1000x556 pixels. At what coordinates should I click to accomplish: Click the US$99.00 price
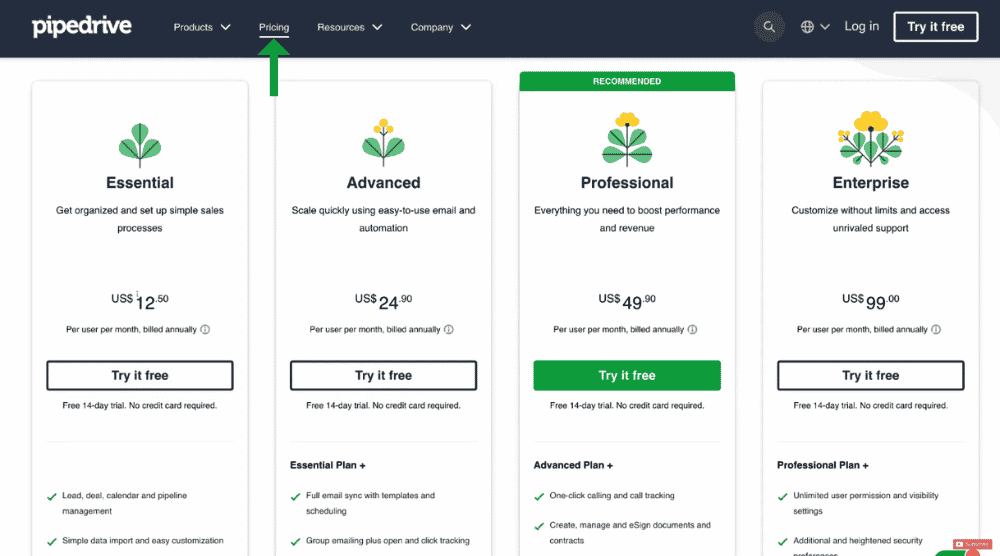(x=871, y=301)
